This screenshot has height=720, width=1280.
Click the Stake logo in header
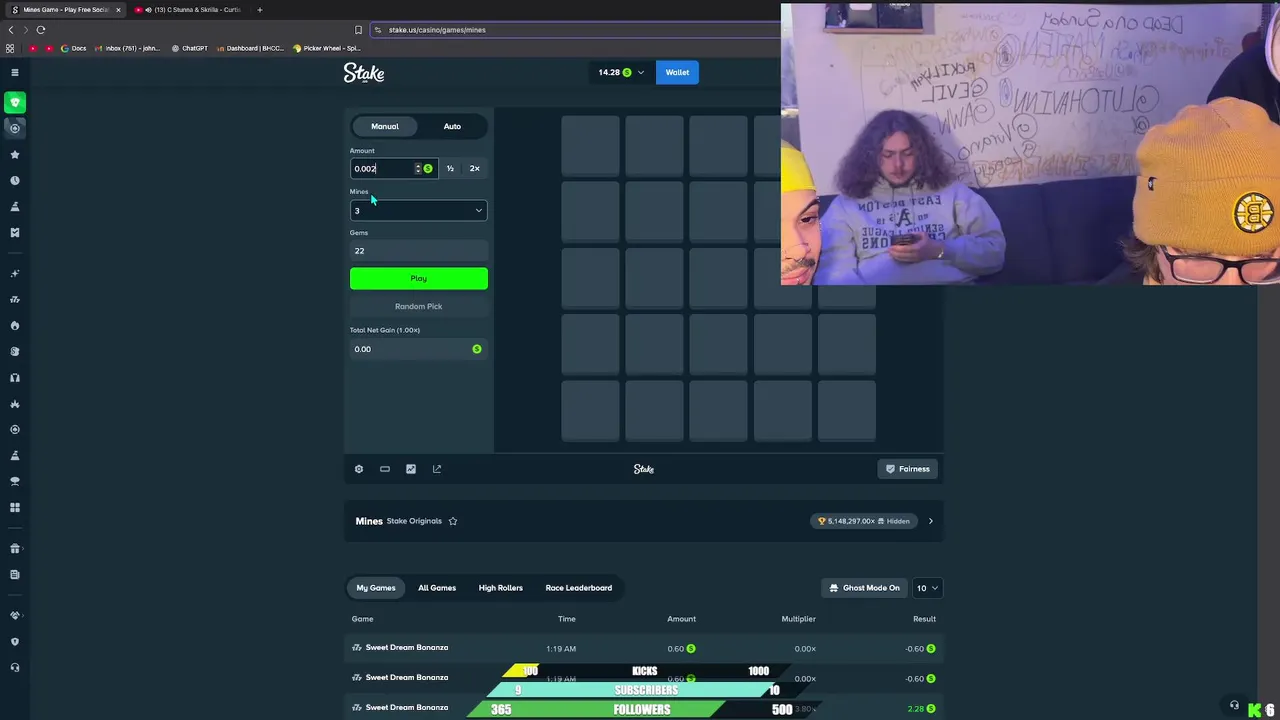[x=364, y=72]
